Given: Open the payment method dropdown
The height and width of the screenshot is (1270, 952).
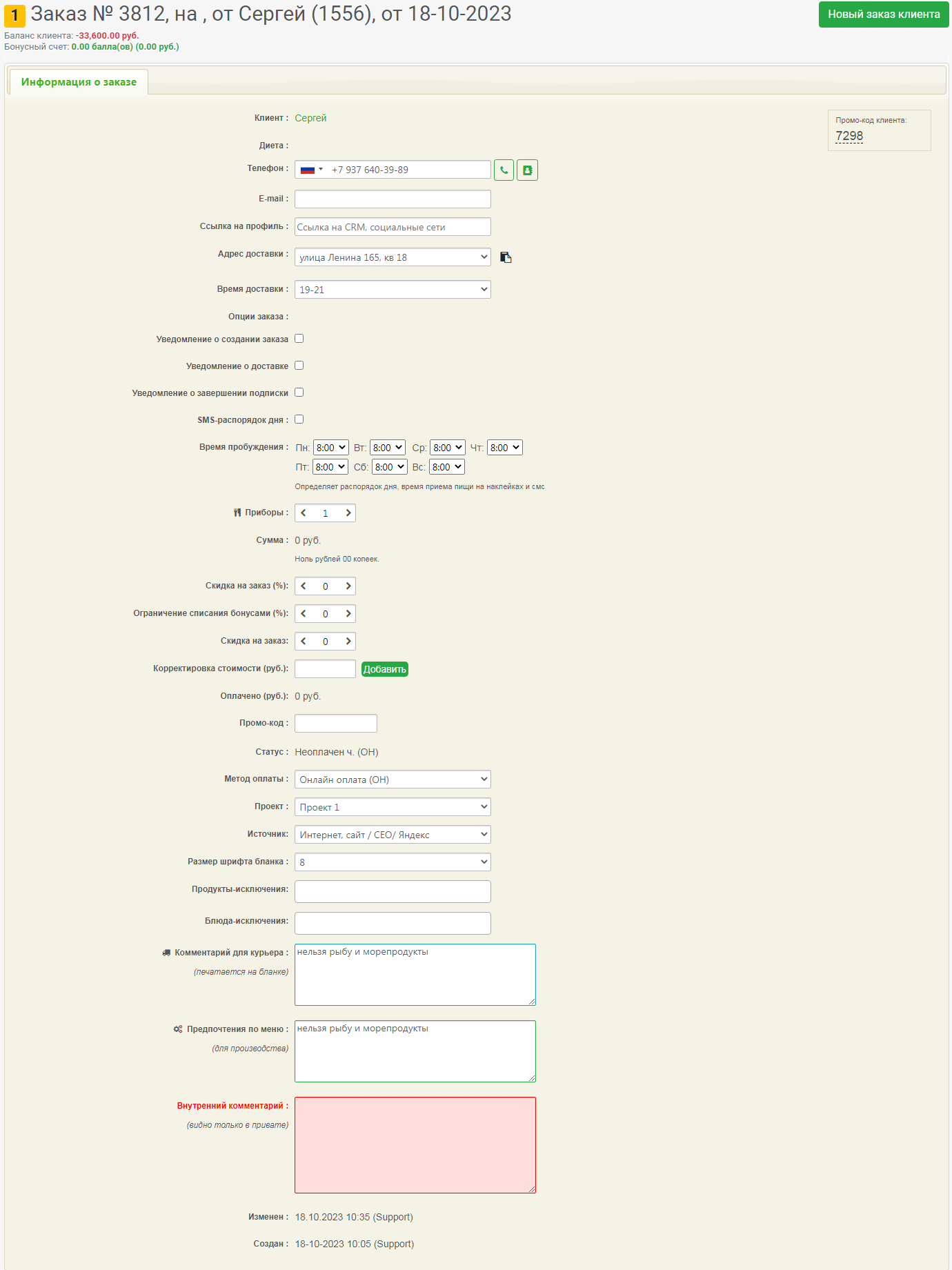Looking at the screenshot, I should coord(393,780).
